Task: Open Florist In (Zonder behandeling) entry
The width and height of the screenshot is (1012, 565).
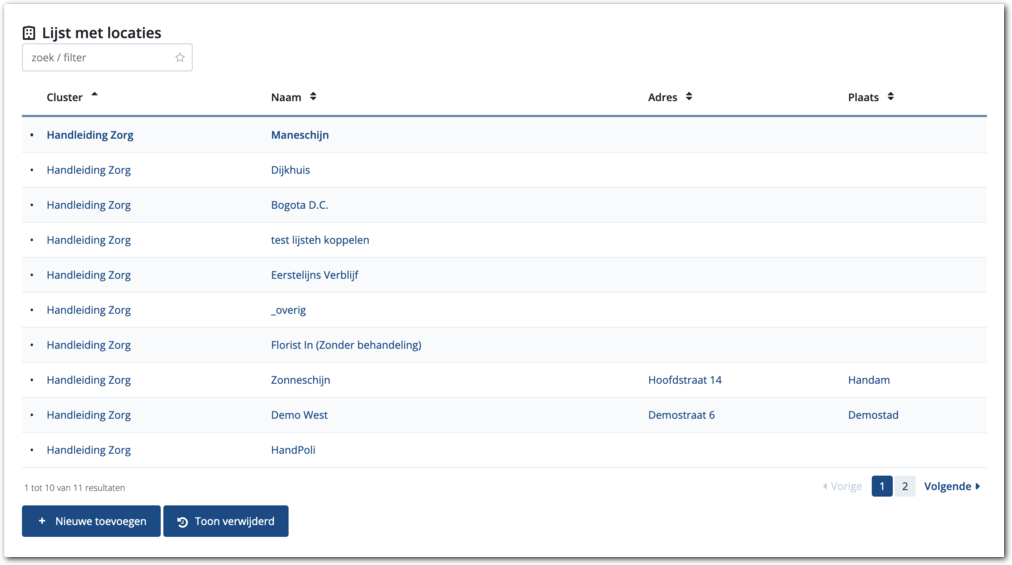Action: (346, 345)
